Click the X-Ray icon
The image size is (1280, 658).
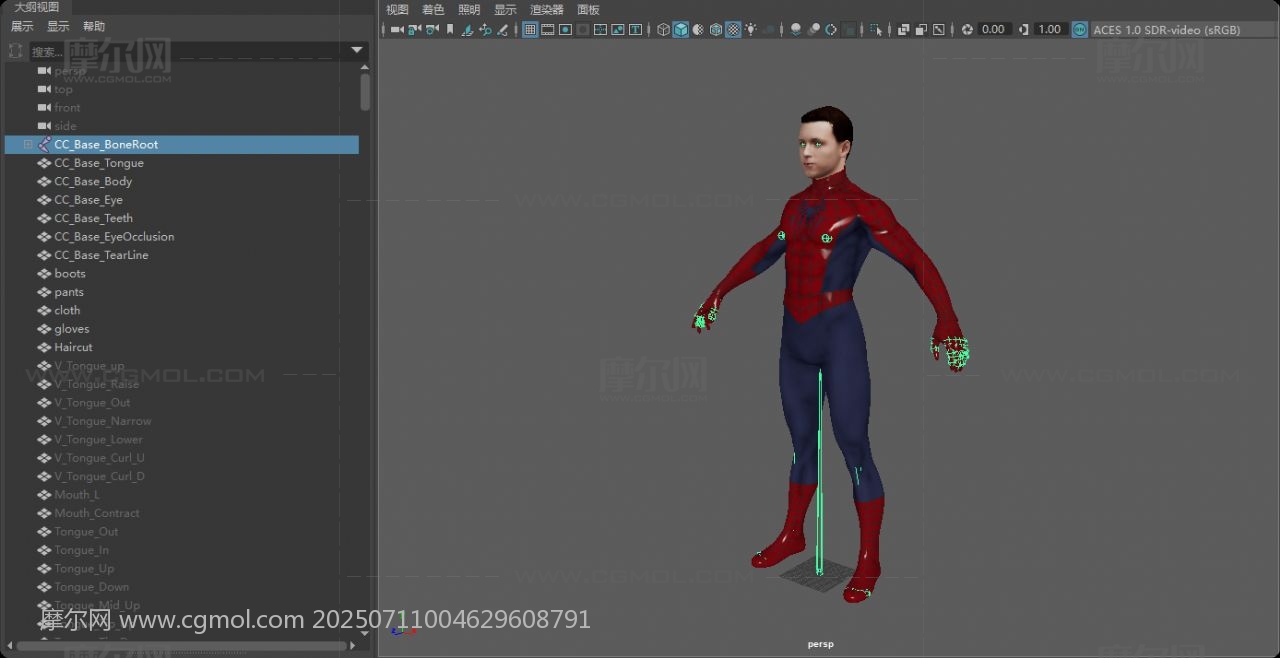[904, 30]
